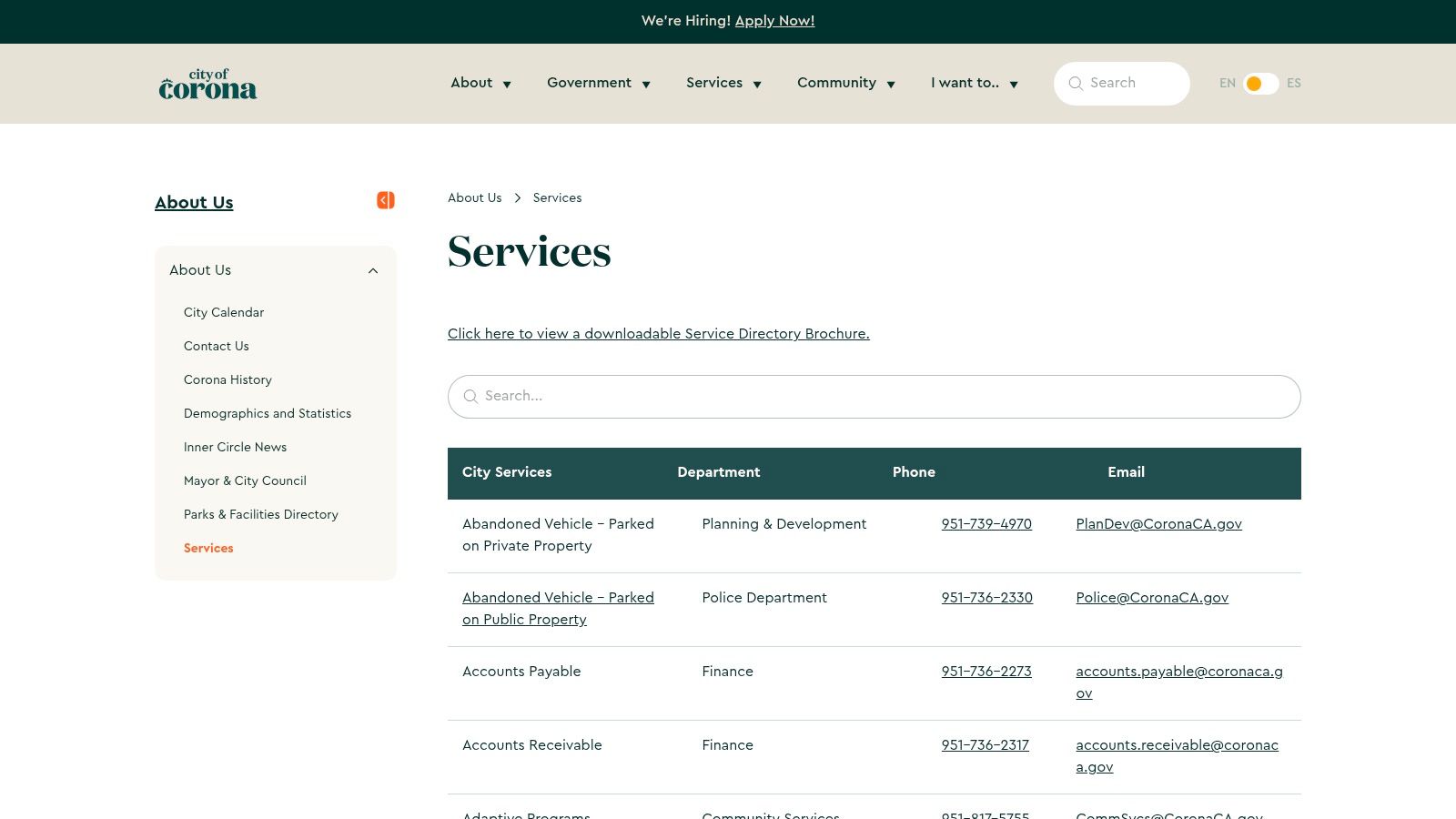Click Email column header

point(1126,472)
